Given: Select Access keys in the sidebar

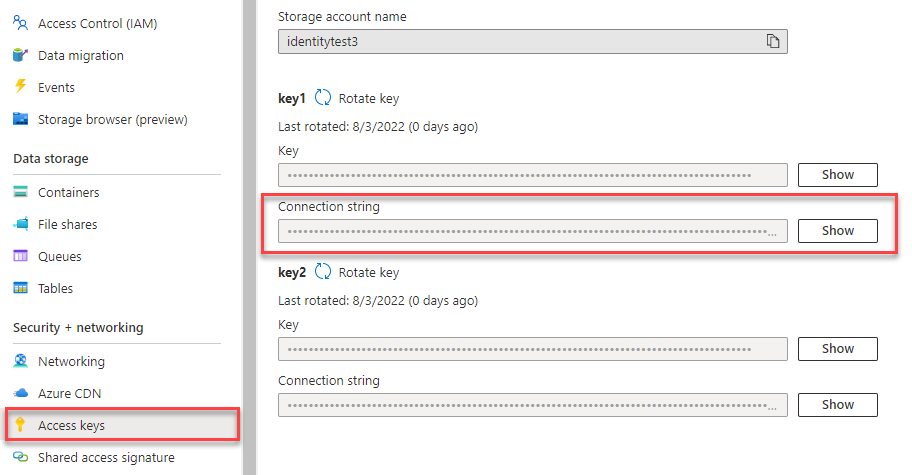Looking at the screenshot, I should (x=71, y=425).
